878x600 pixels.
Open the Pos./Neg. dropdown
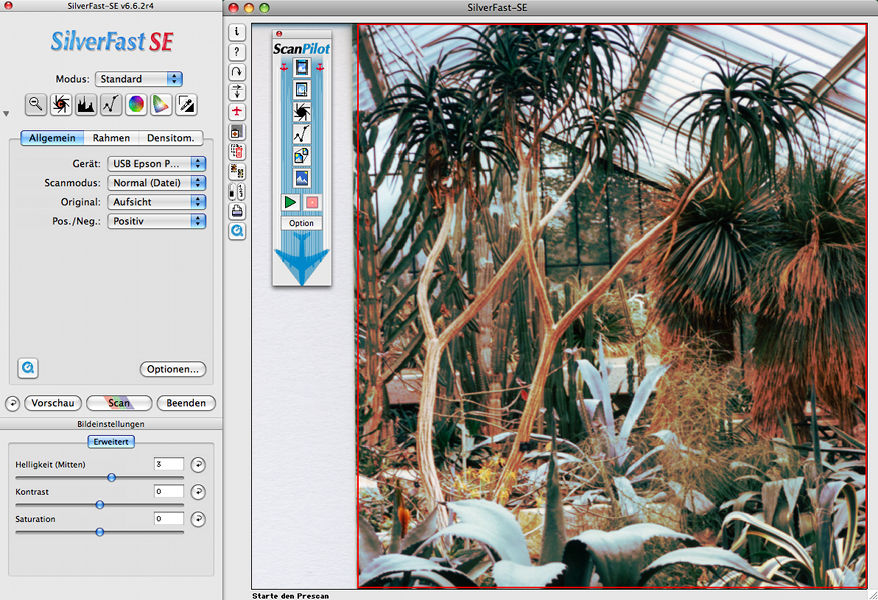pos(156,221)
